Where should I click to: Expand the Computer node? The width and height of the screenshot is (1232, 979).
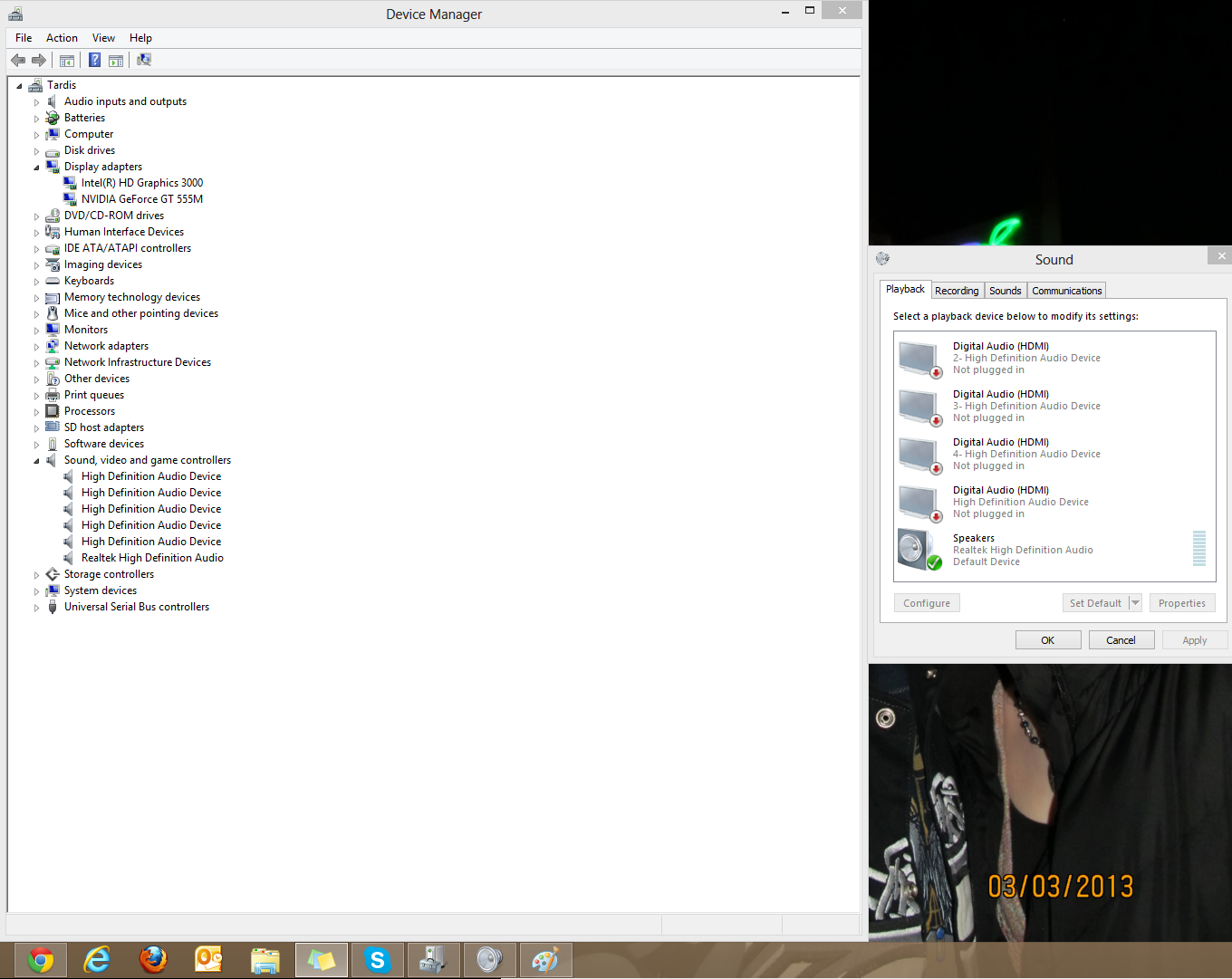[37, 135]
